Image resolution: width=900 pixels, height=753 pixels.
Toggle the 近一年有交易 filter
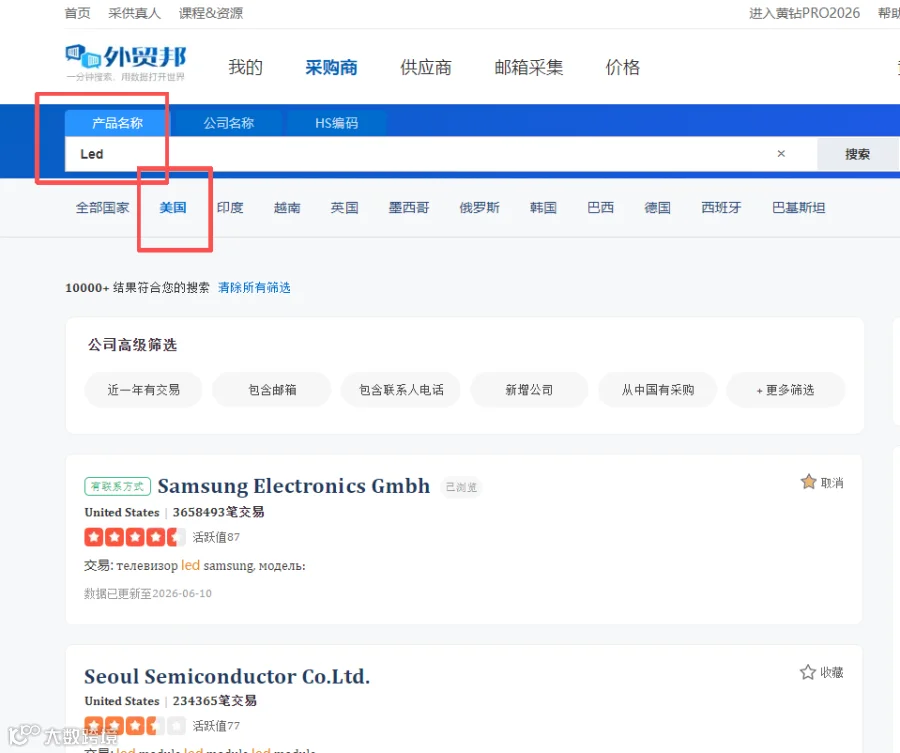[143, 390]
